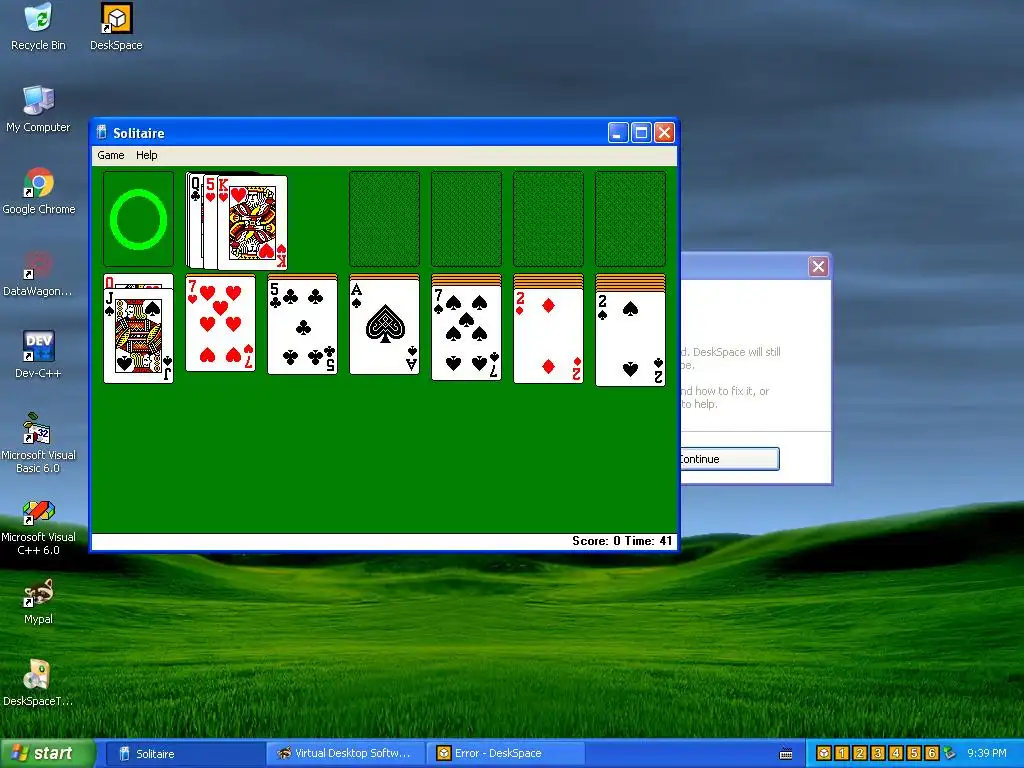Select the 2 of Diamonds card
Screen dimensions: 1024x768
[549, 336]
